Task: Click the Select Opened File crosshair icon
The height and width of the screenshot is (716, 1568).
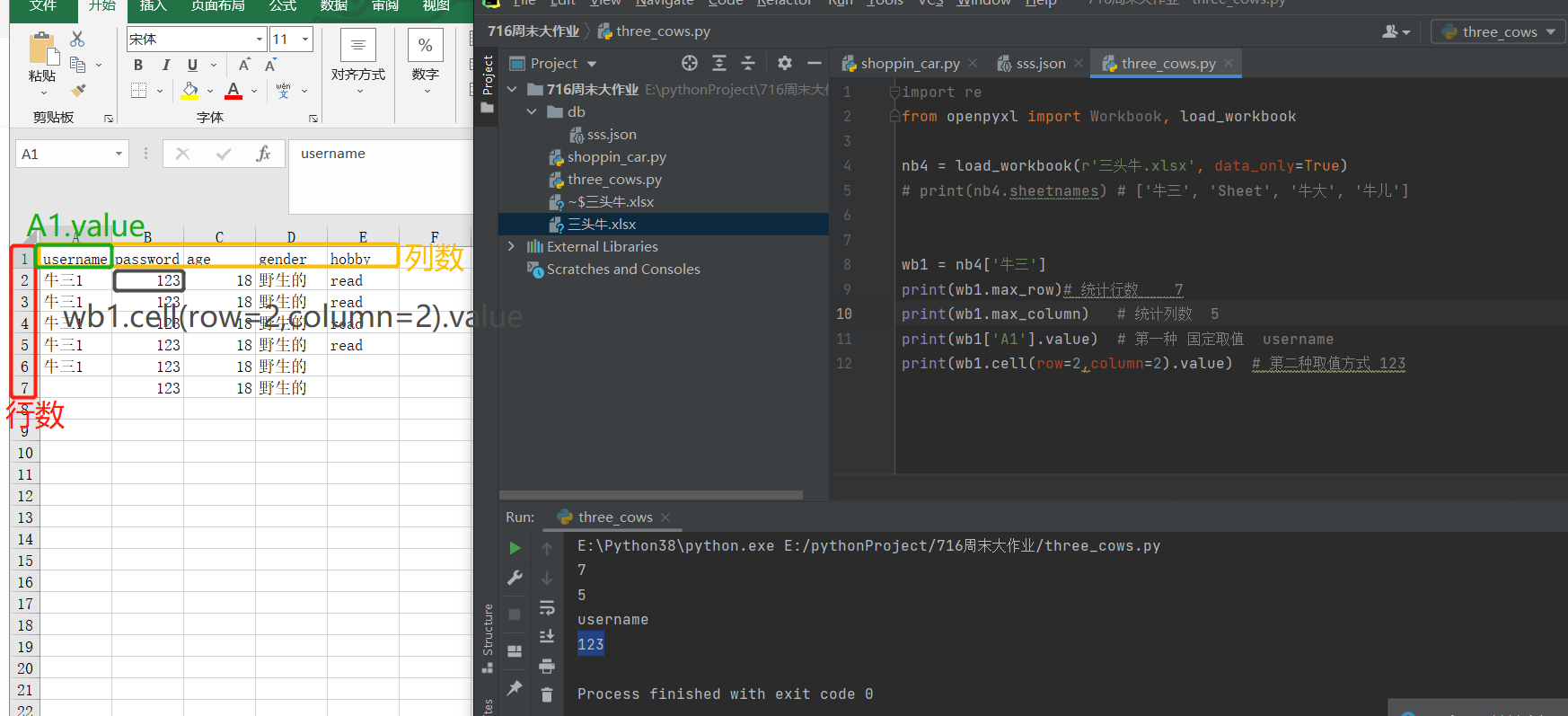Action: click(689, 63)
